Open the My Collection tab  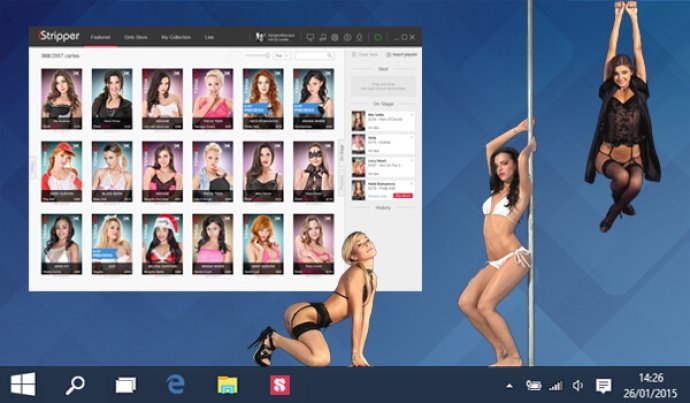point(176,37)
